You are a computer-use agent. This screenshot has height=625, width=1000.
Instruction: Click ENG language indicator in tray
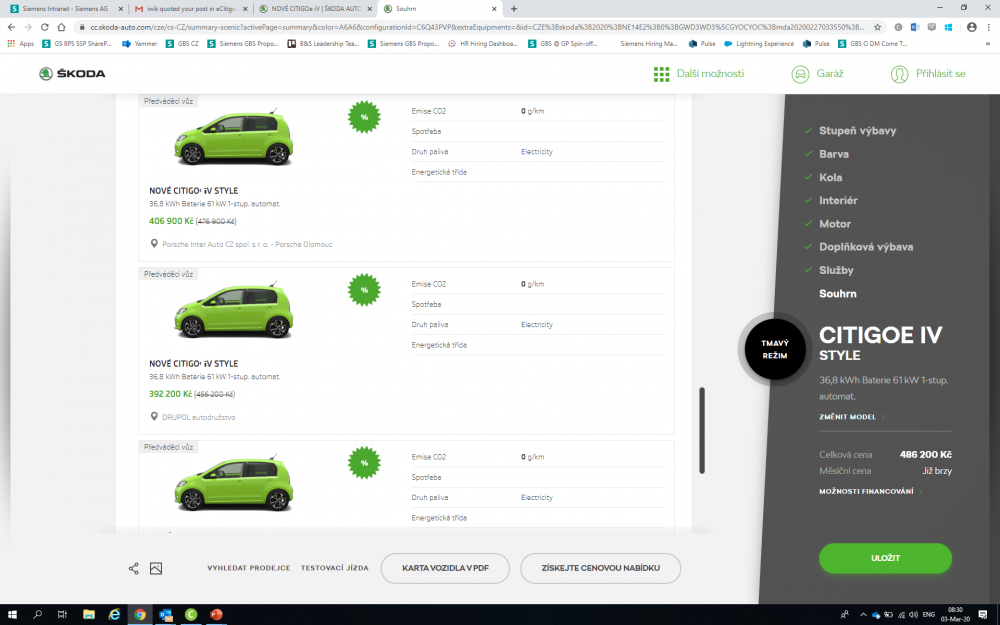tap(929, 615)
